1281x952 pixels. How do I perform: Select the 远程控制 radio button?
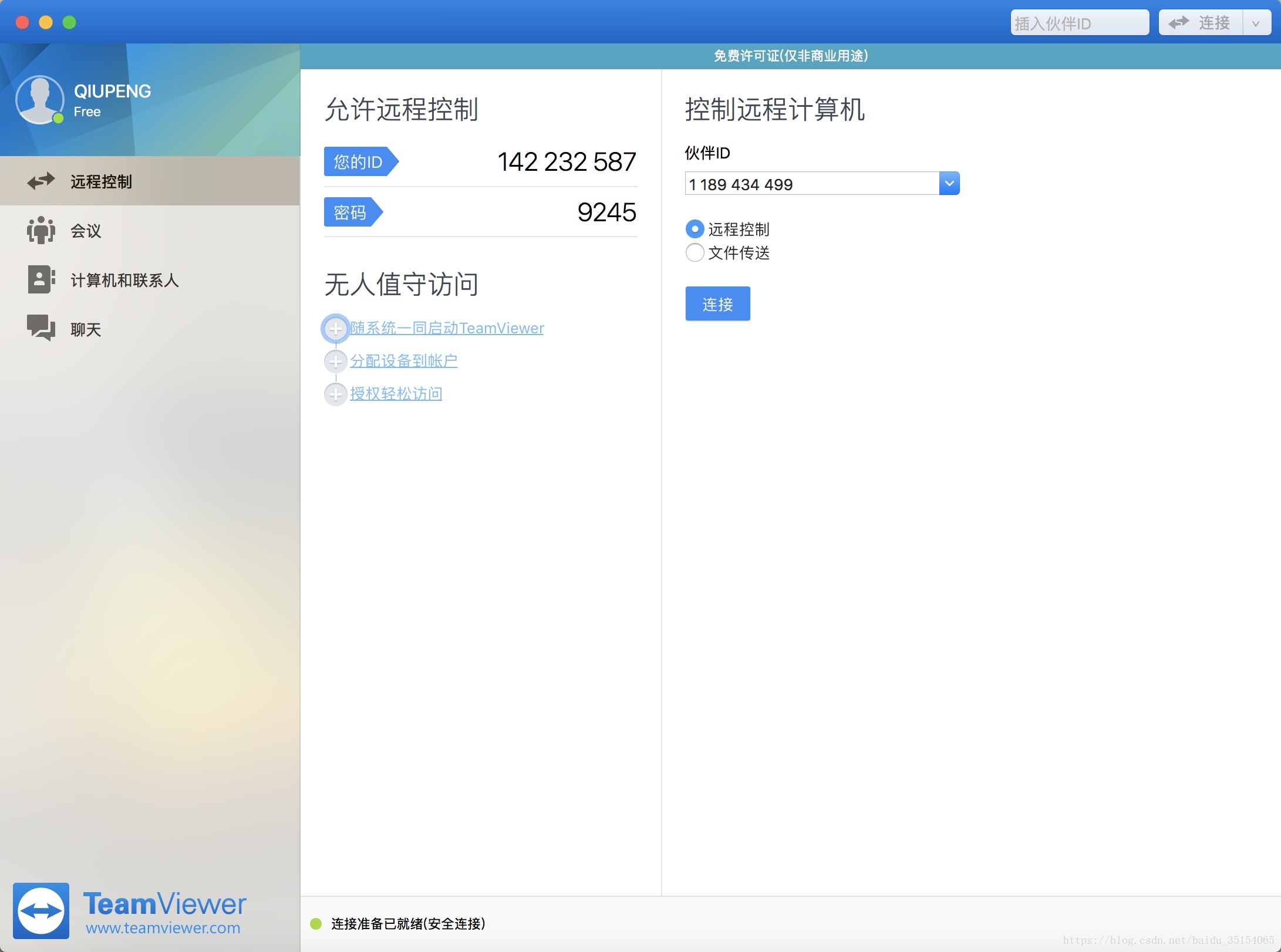(695, 229)
